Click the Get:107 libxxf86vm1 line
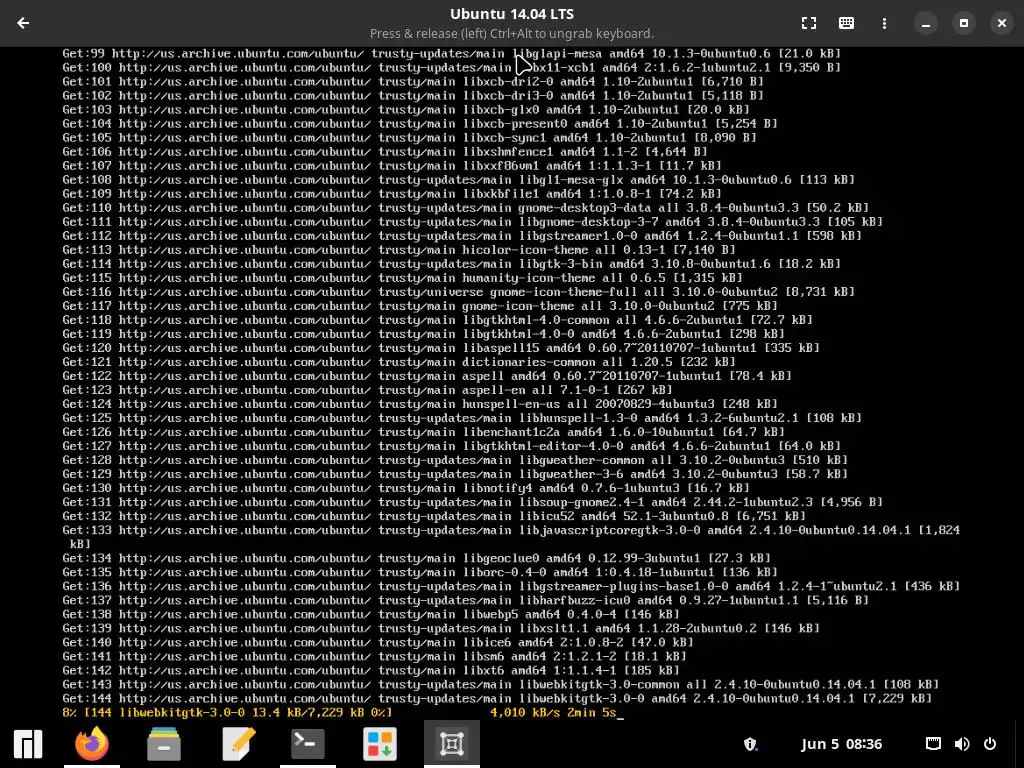1024x768 pixels. [392, 166]
